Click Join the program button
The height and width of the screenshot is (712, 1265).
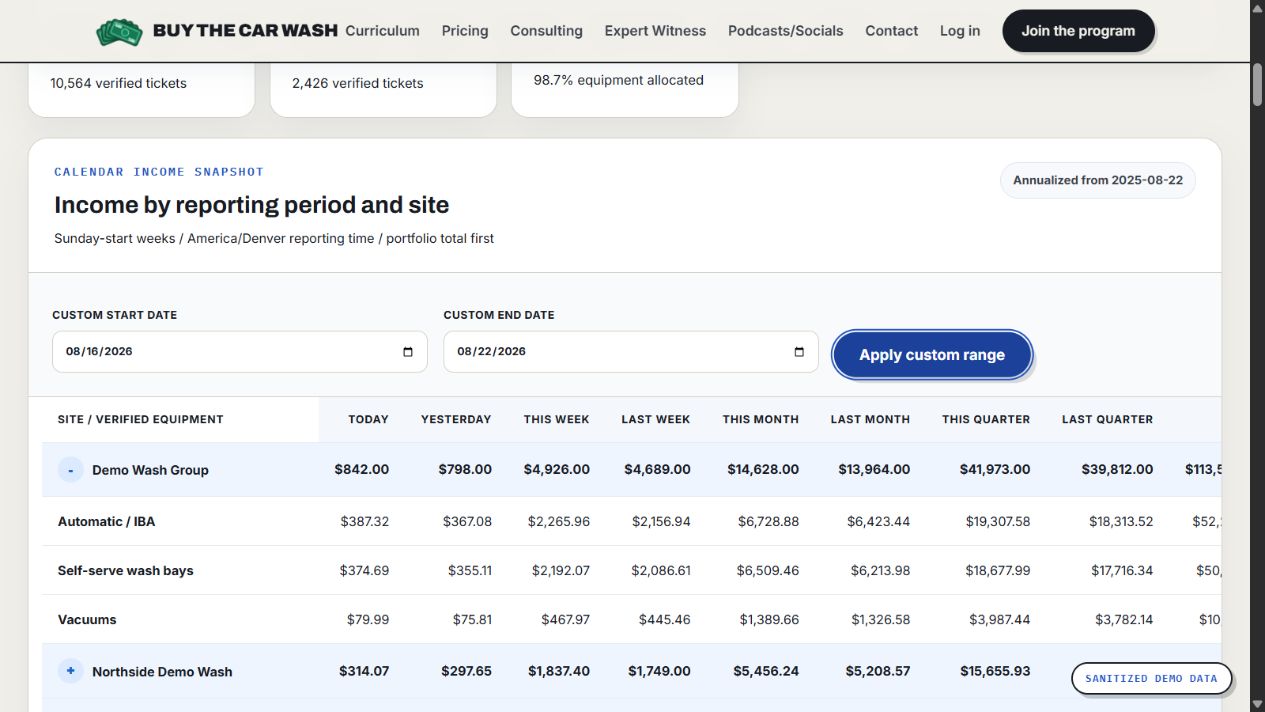point(1078,31)
